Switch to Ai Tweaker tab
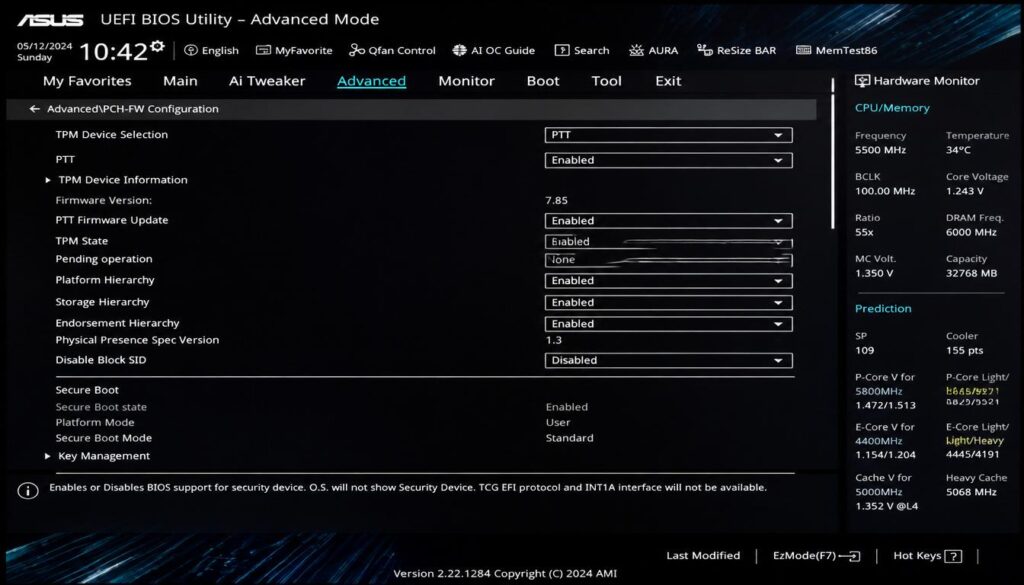This screenshot has height=585, width=1024. 267,81
